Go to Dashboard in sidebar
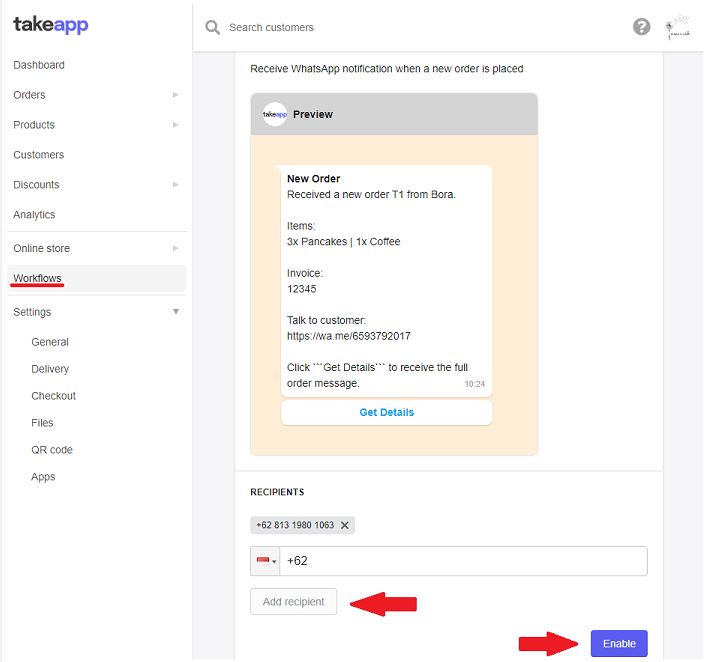This screenshot has width=704, height=662. click(39, 65)
